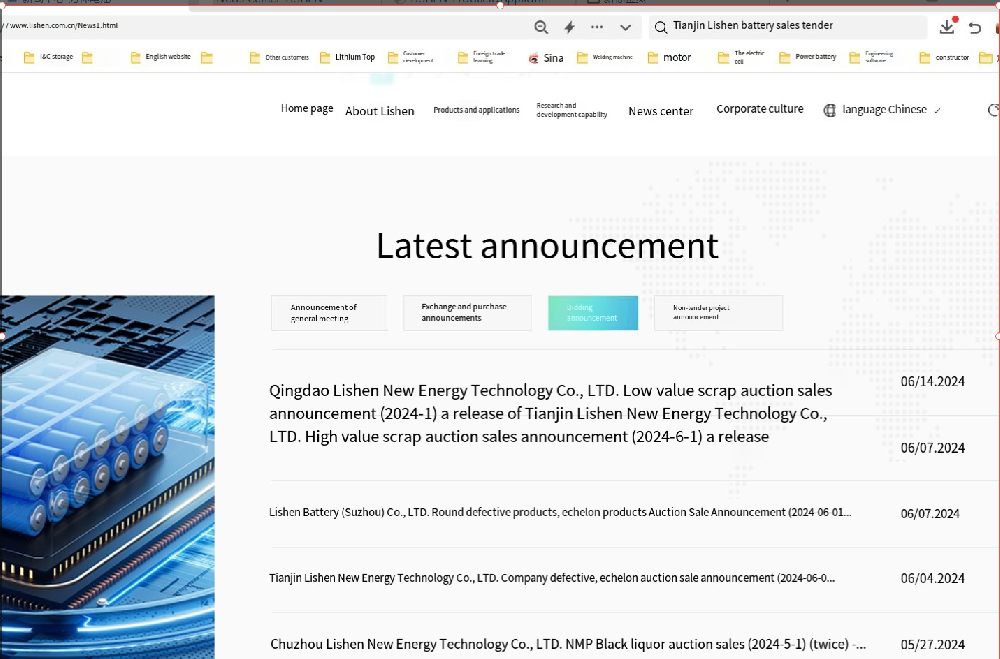Image resolution: width=1000 pixels, height=659 pixels.
Task: Open the downloads icon with red badge
Action: tap(948, 26)
